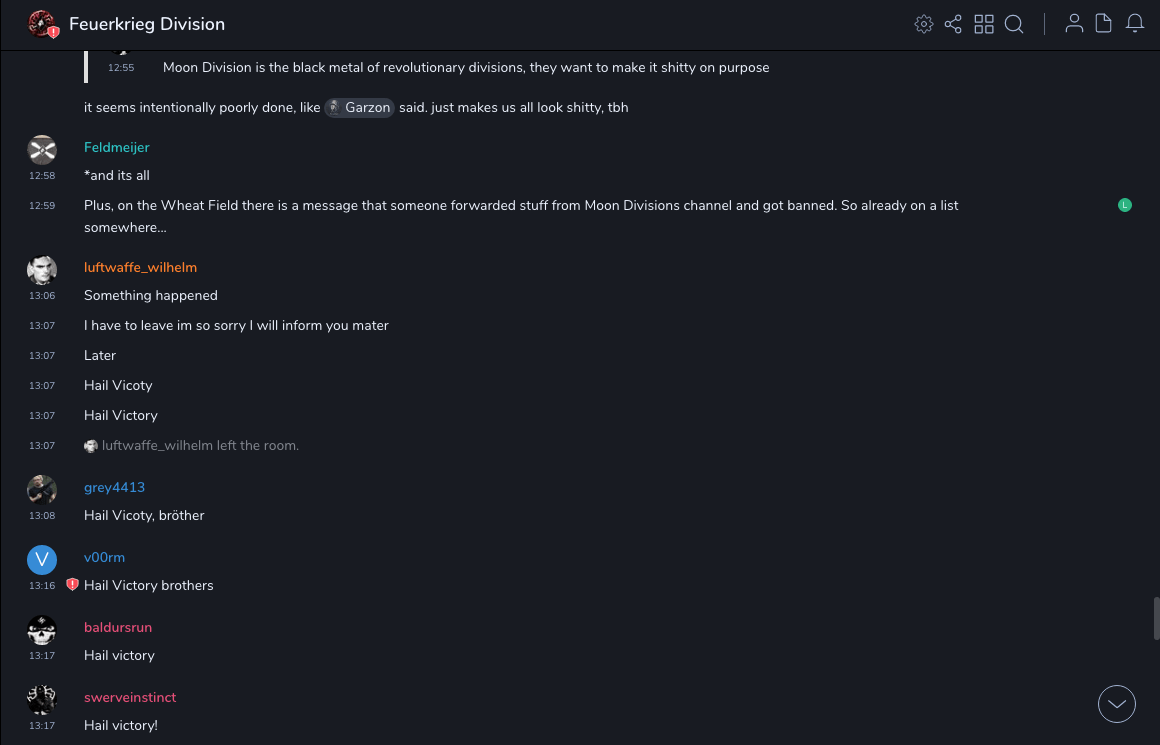Click the share room icon
Image resolution: width=1160 pixels, height=745 pixels.
953,24
